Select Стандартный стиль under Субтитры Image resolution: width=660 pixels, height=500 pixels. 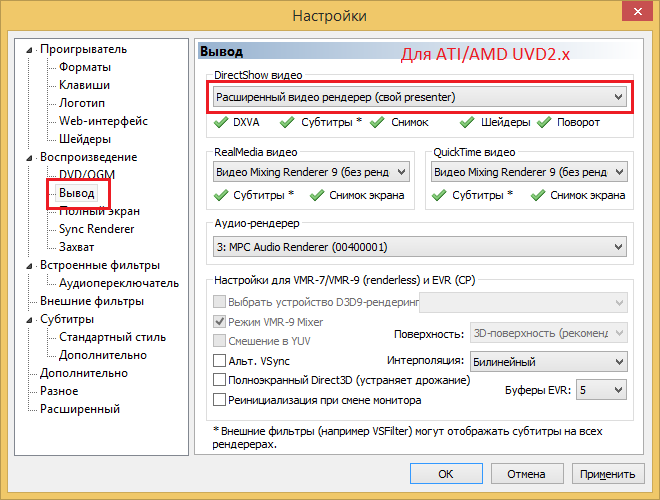112,337
